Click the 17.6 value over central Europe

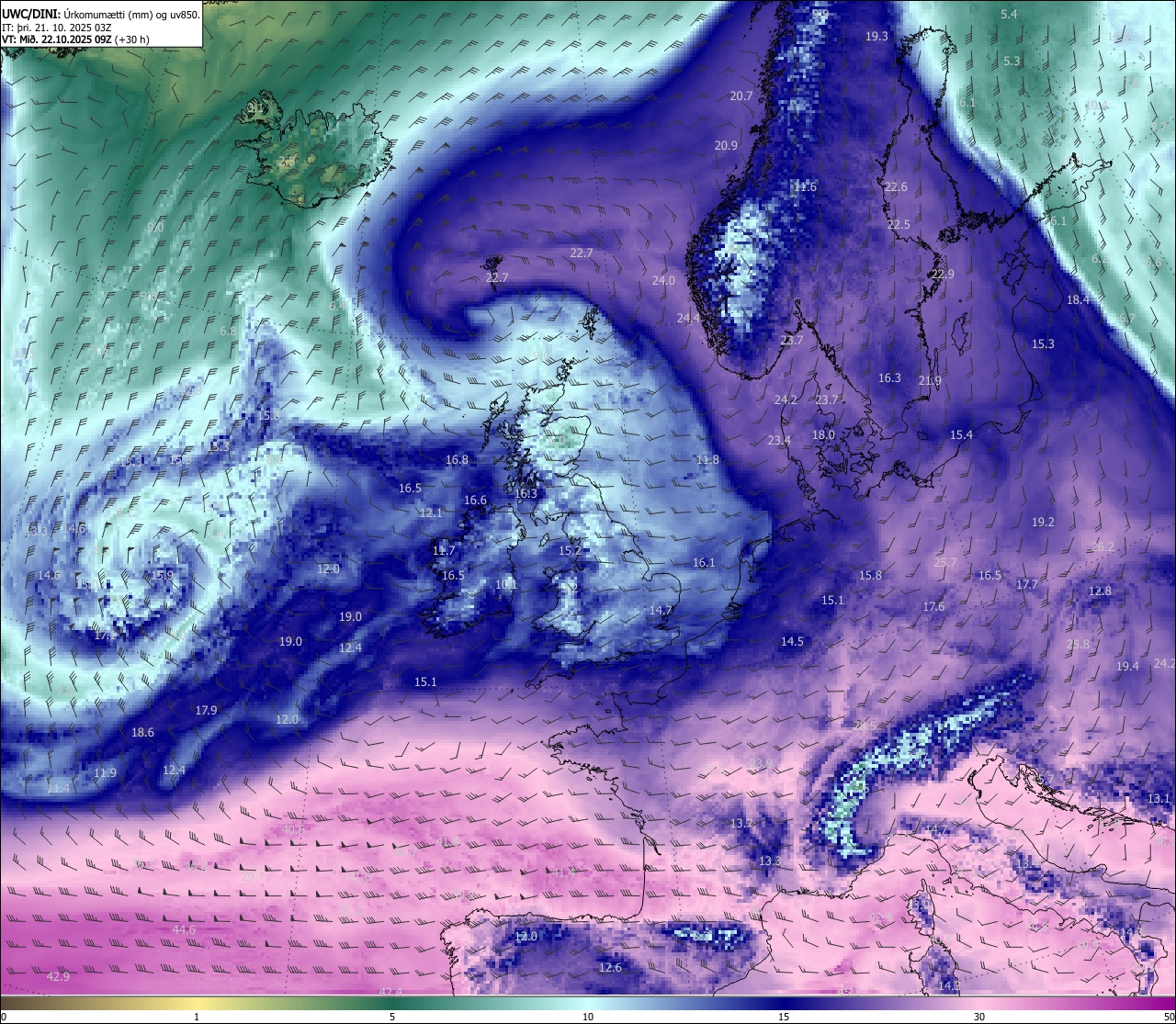[x=933, y=606]
